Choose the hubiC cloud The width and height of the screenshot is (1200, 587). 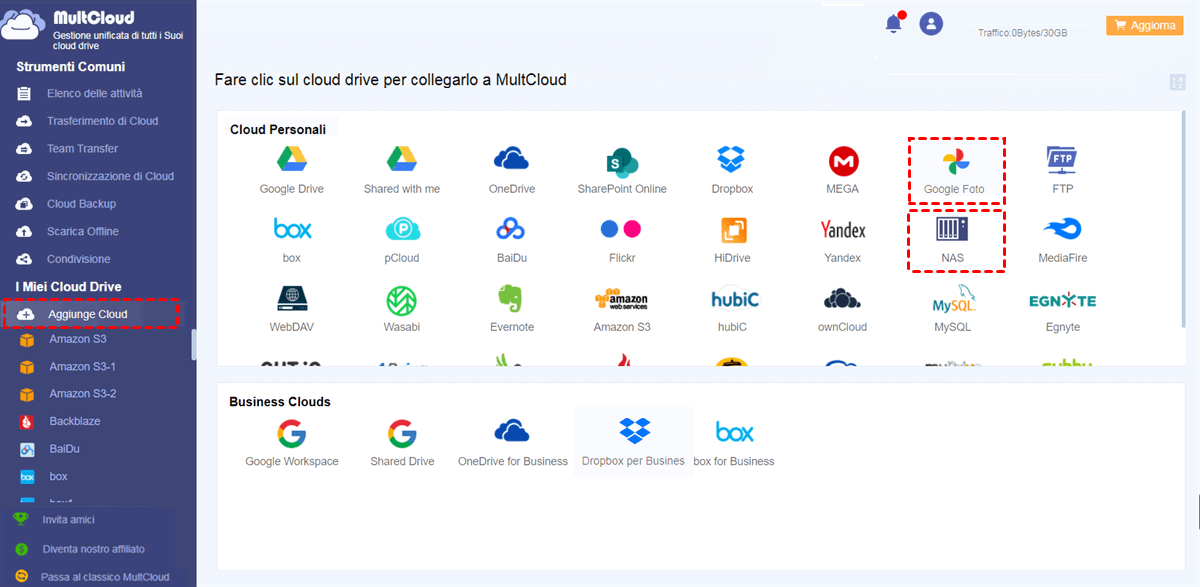[x=735, y=299]
